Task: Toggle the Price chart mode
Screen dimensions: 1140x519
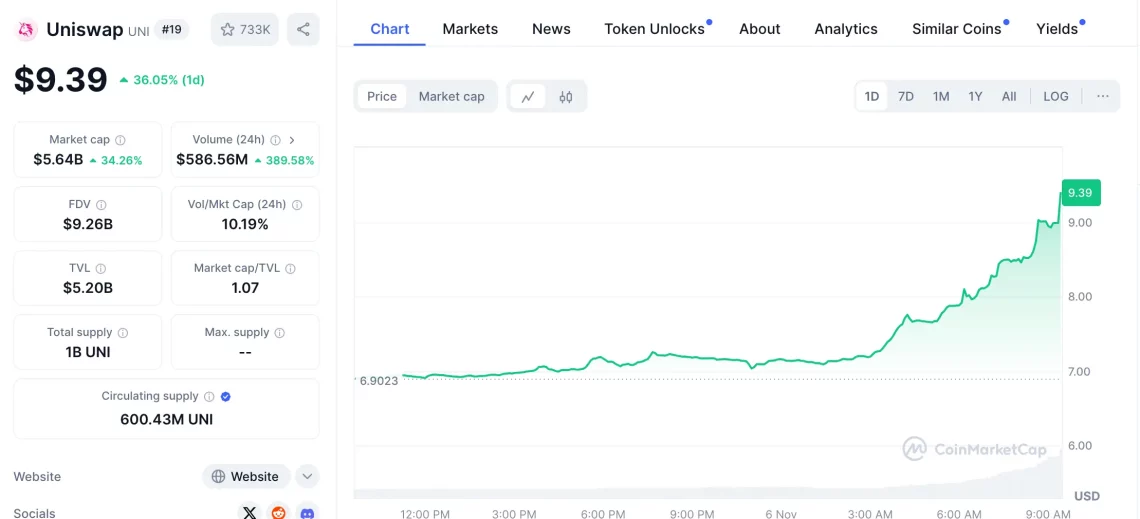Action: (382, 97)
